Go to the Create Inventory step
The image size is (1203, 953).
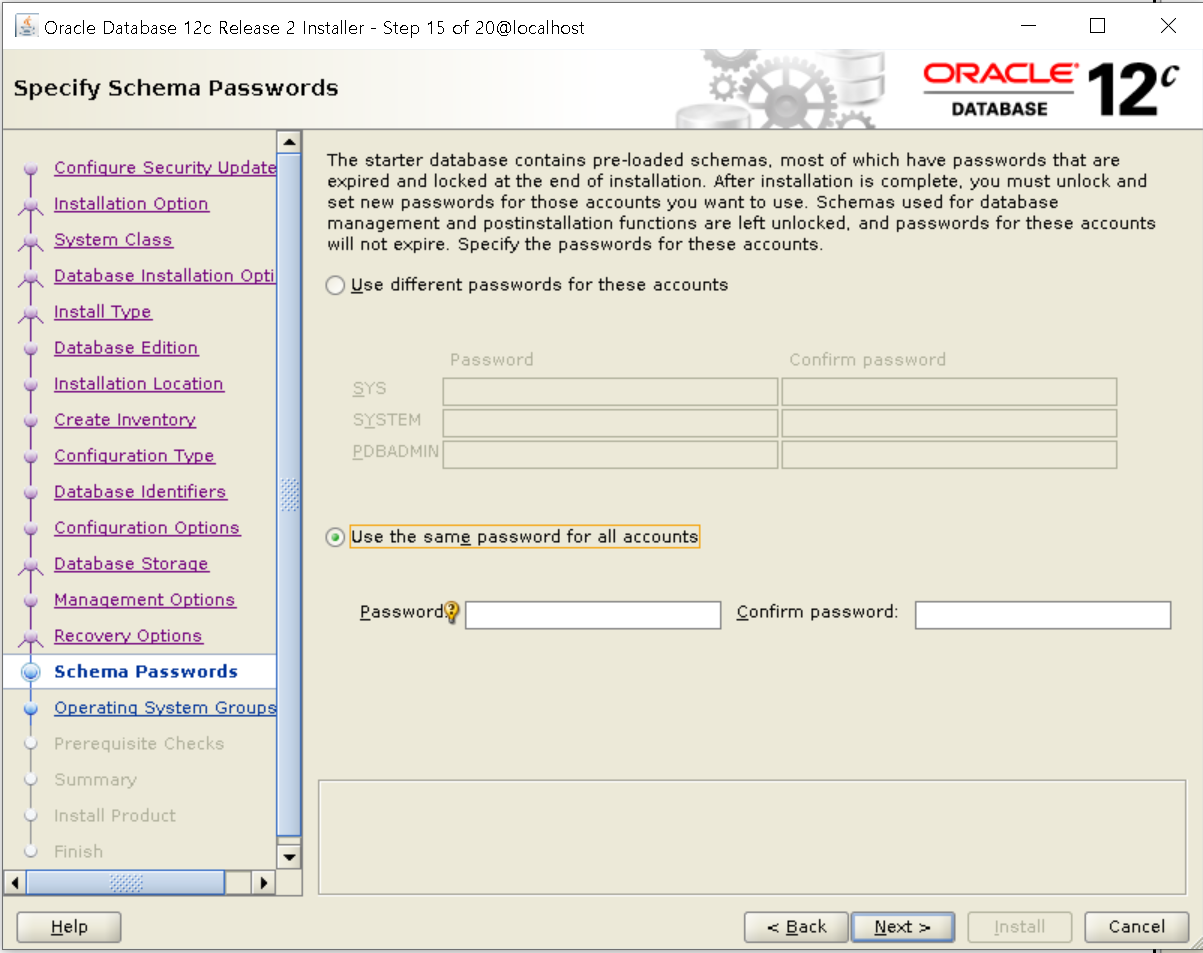tap(125, 420)
